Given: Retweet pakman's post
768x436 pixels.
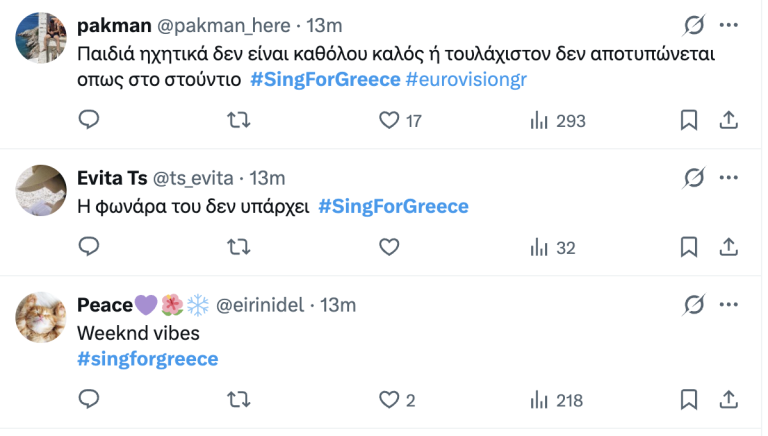Looking at the screenshot, I should [239, 120].
